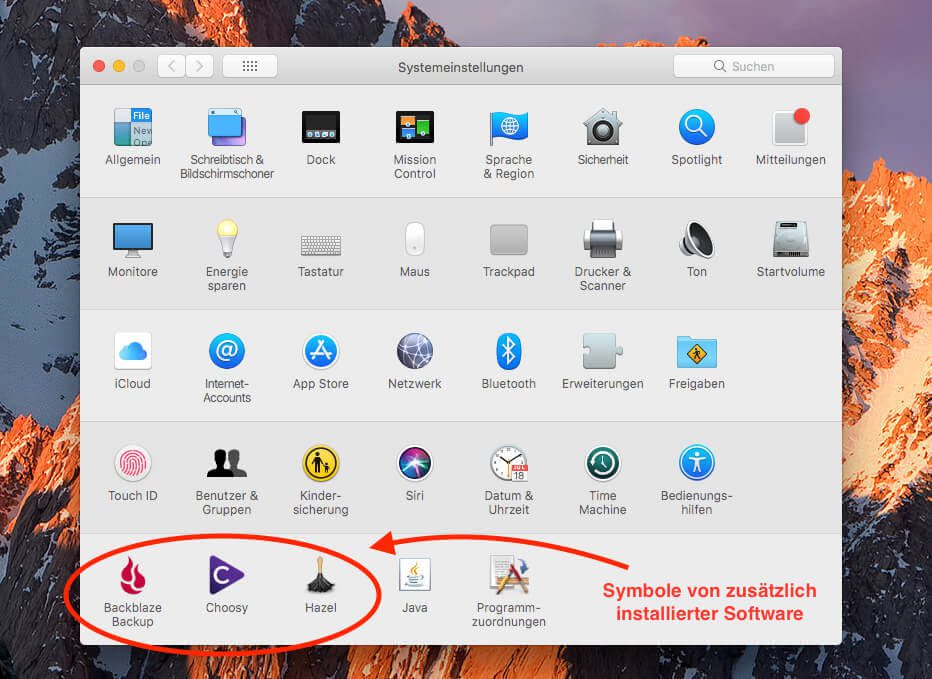Screen dimensions: 932x679
Task: Click the back navigation arrow
Action: point(171,66)
